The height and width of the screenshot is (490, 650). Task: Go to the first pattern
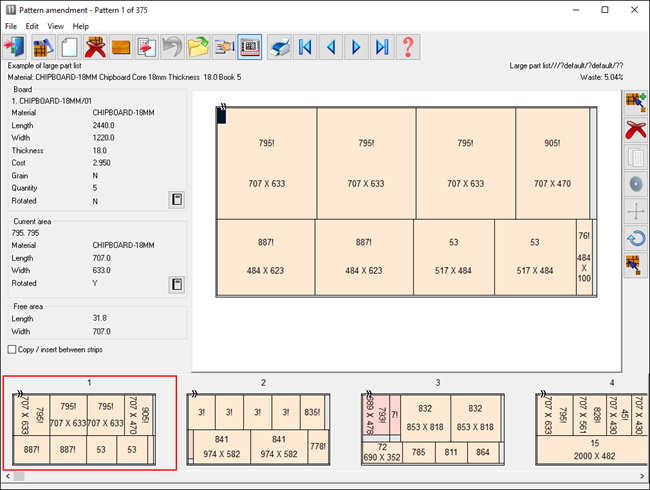click(306, 47)
